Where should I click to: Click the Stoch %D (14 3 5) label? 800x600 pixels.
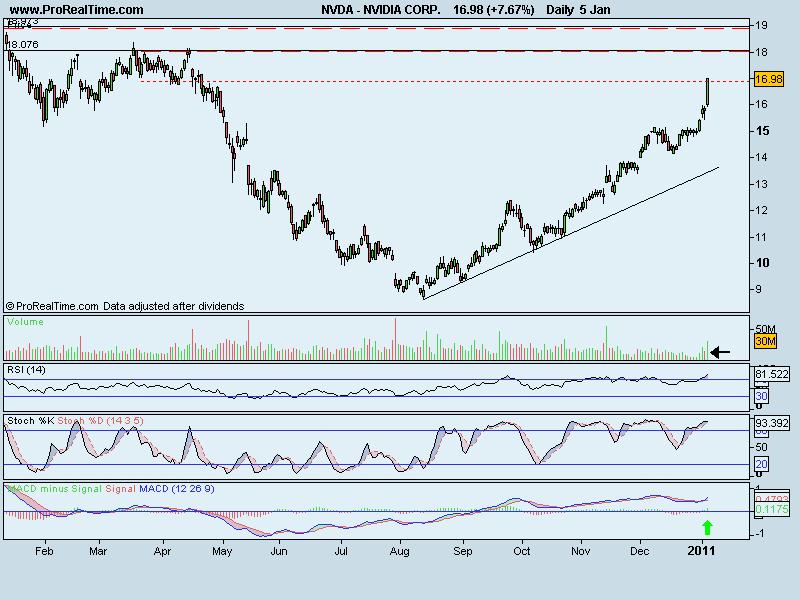click(x=101, y=421)
